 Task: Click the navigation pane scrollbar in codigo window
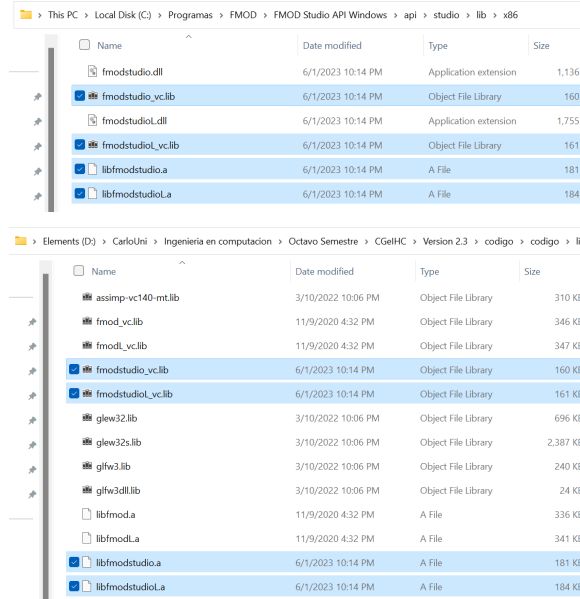(x=45, y=435)
